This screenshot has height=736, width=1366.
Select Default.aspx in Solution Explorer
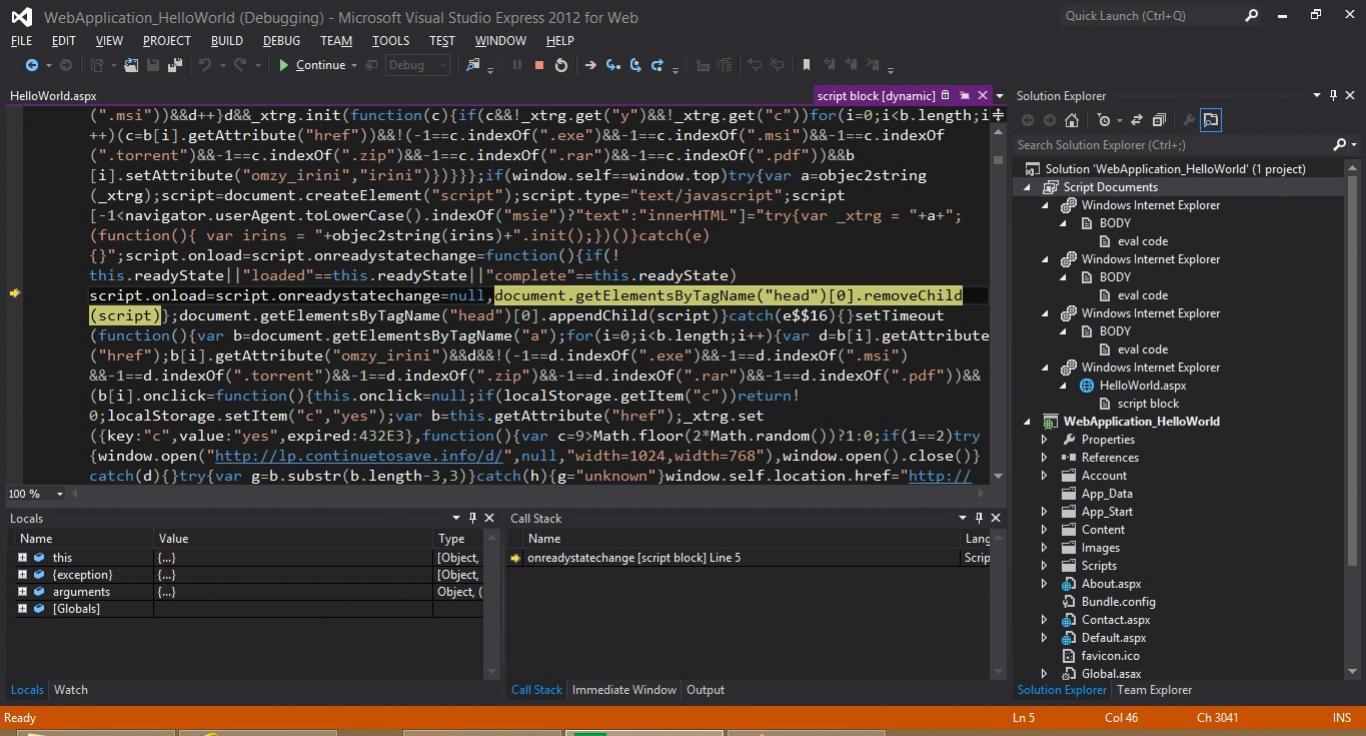[1114, 638]
